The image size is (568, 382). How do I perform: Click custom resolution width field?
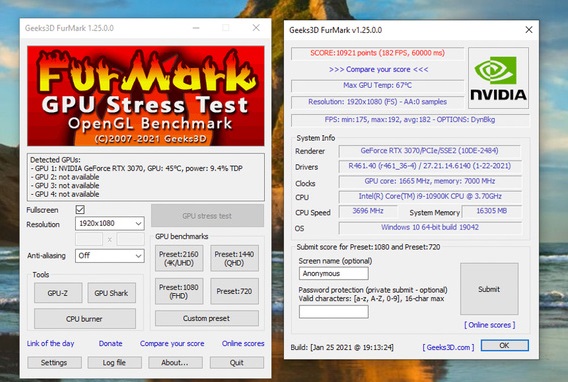(x=89, y=239)
